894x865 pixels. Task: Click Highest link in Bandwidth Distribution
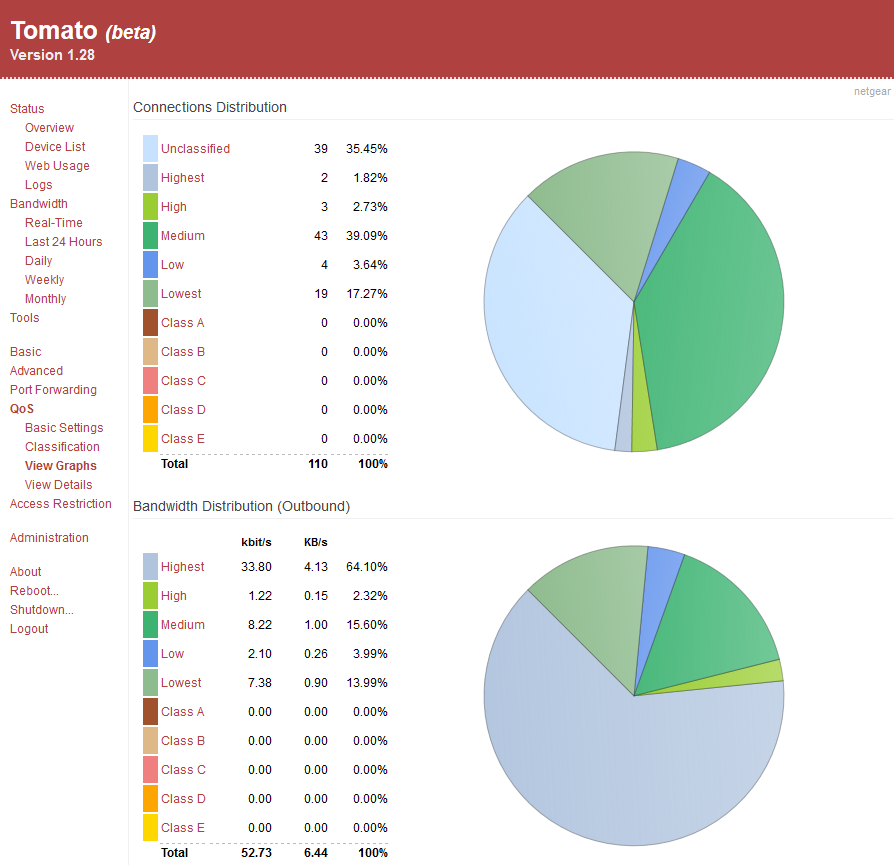click(x=183, y=567)
